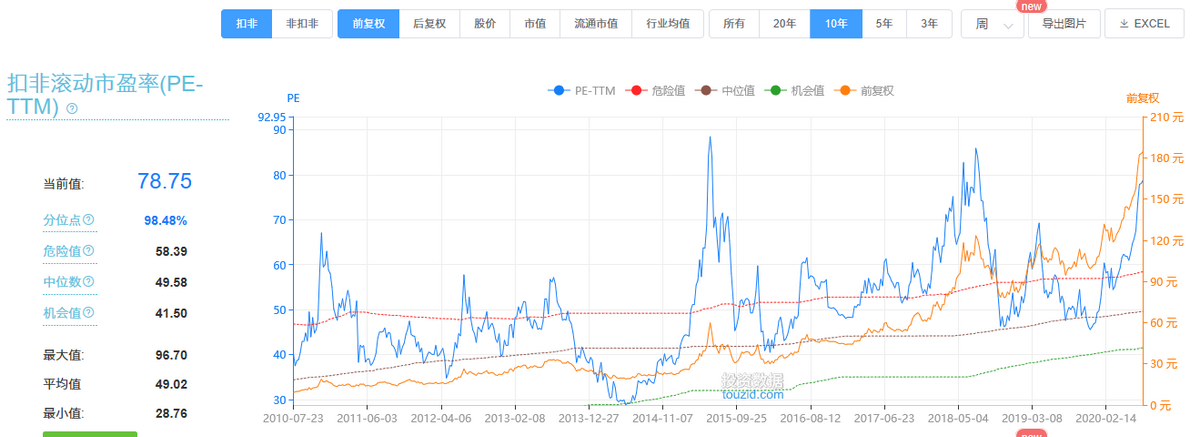This screenshot has height=437, width=1200.
Task: Select 行业均值 tab
Action: click(668, 23)
